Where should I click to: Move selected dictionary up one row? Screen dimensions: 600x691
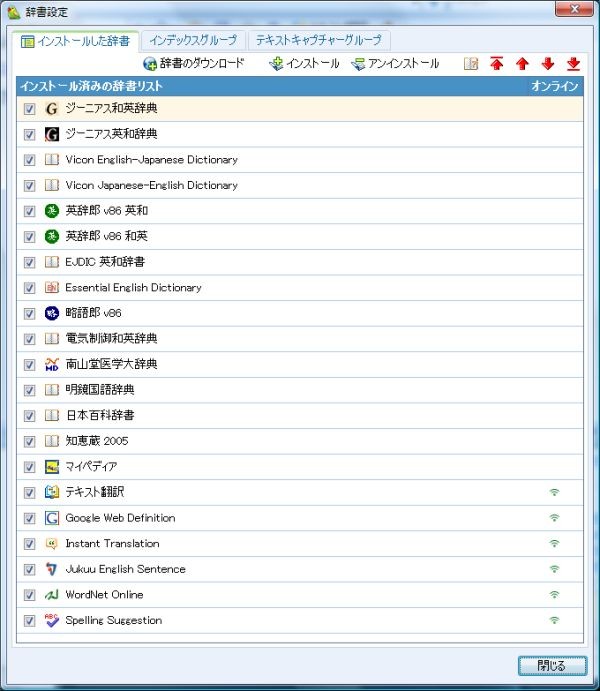coord(522,63)
